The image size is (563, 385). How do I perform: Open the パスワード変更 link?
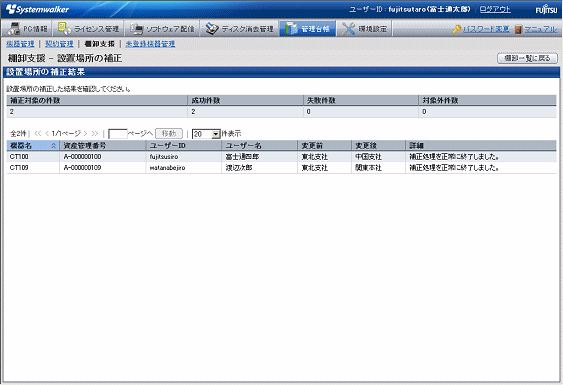pos(486,29)
